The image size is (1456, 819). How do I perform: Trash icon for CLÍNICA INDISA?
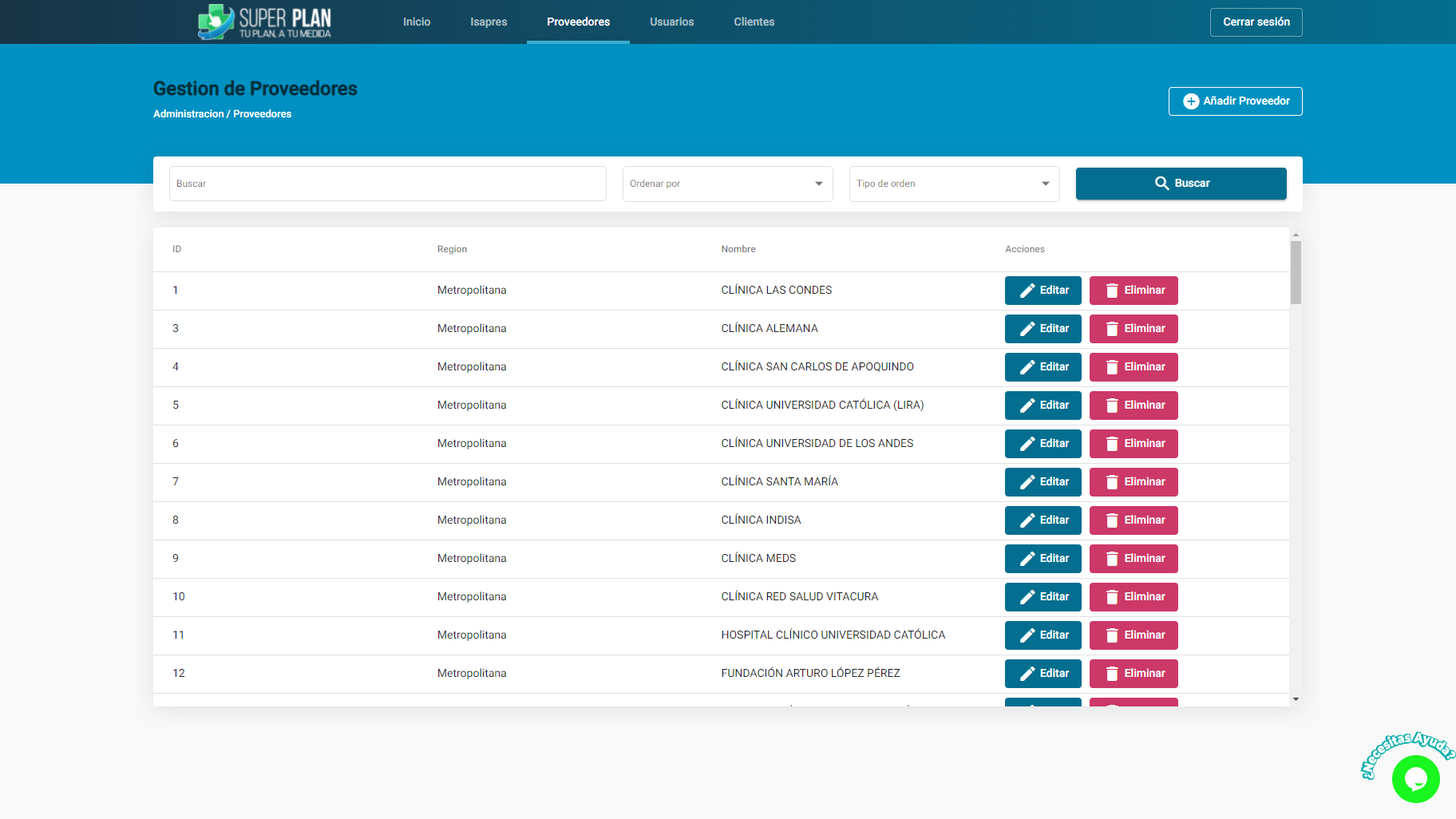(x=1111, y=520)
